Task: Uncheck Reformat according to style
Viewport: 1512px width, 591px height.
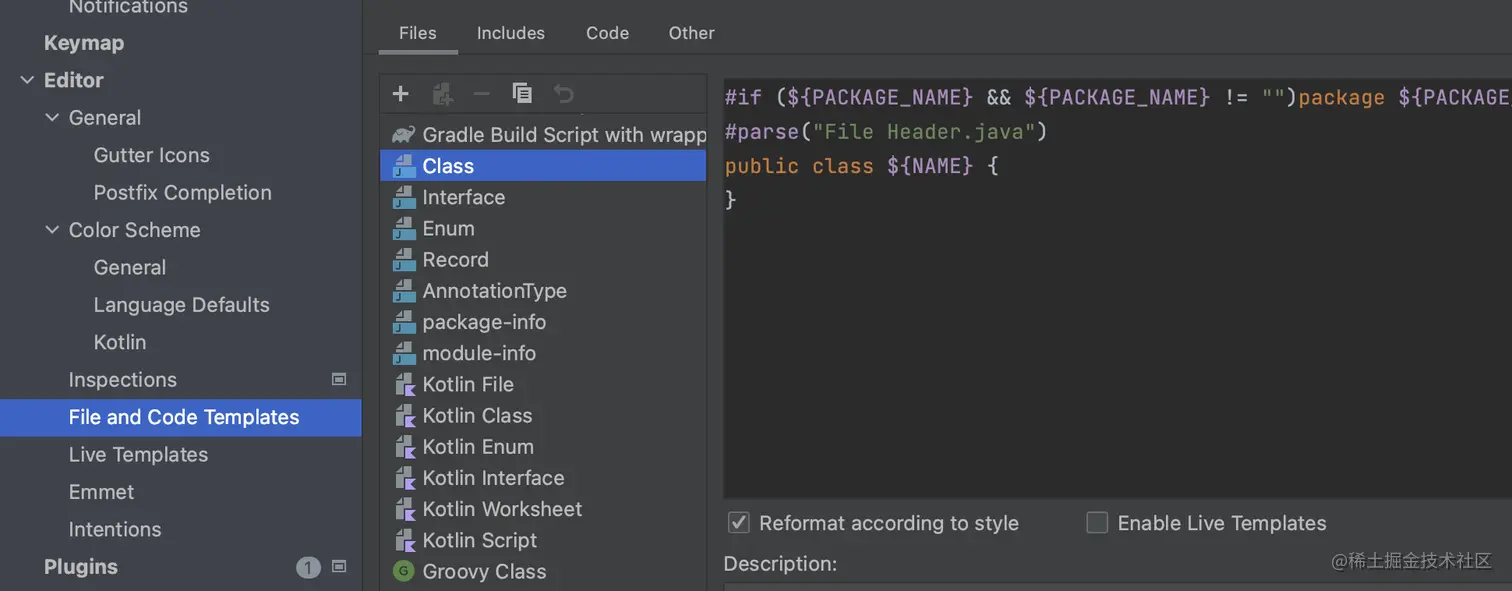Action: [x=738, y=523]
